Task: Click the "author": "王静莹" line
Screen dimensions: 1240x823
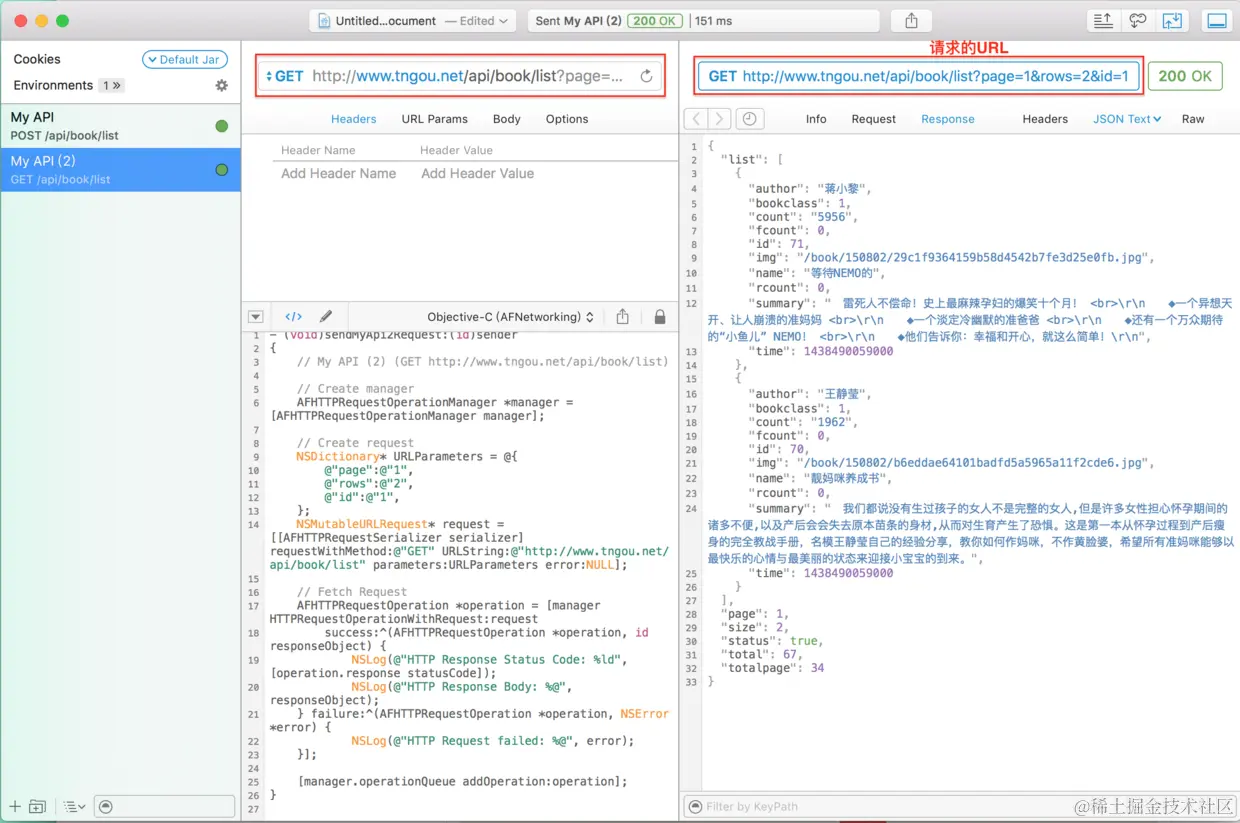Action: pos(809,395)
